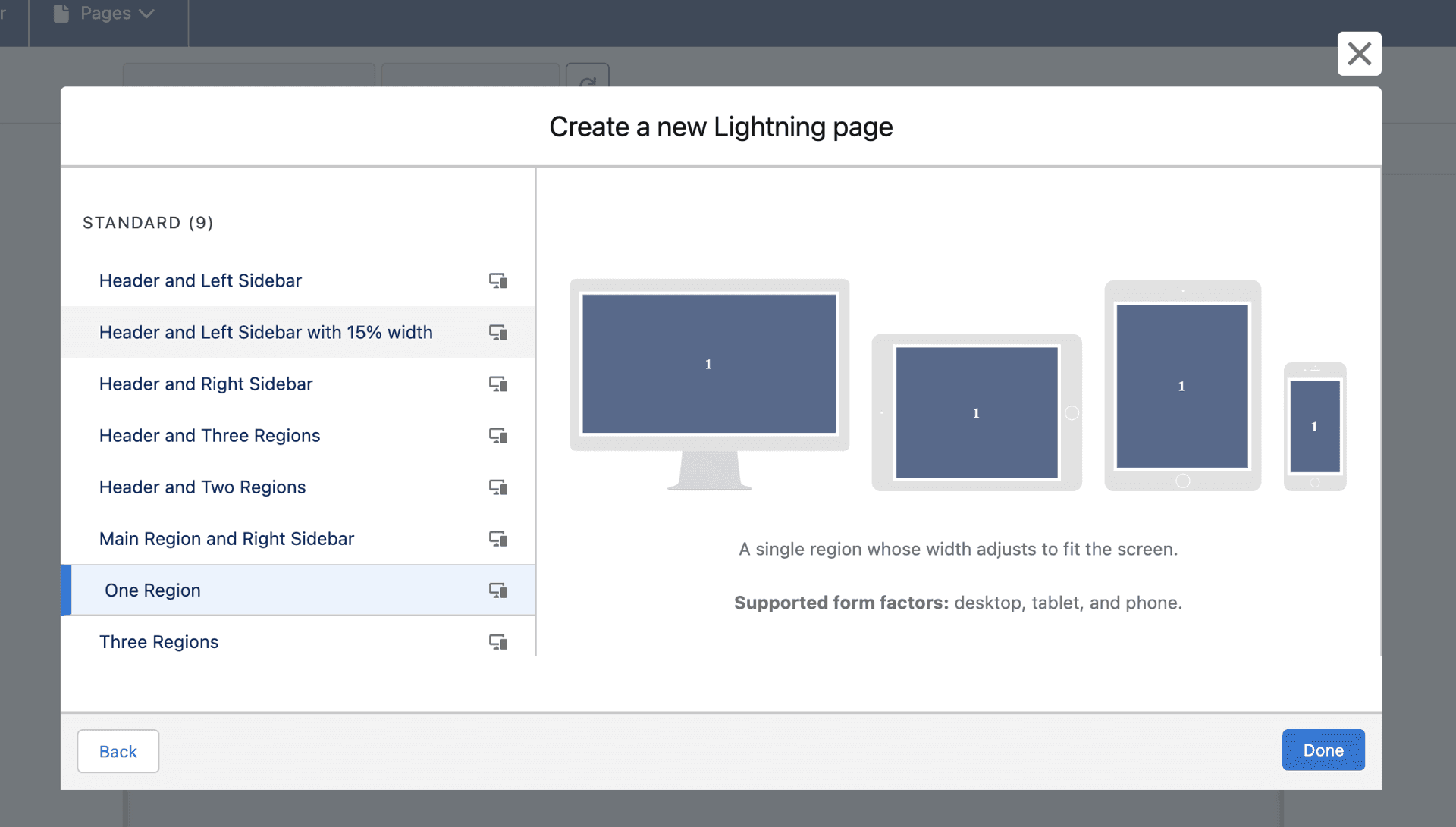Click device icon beside Header and Two Regions
Screen dimensions: 1456x827
coord(497,487)
